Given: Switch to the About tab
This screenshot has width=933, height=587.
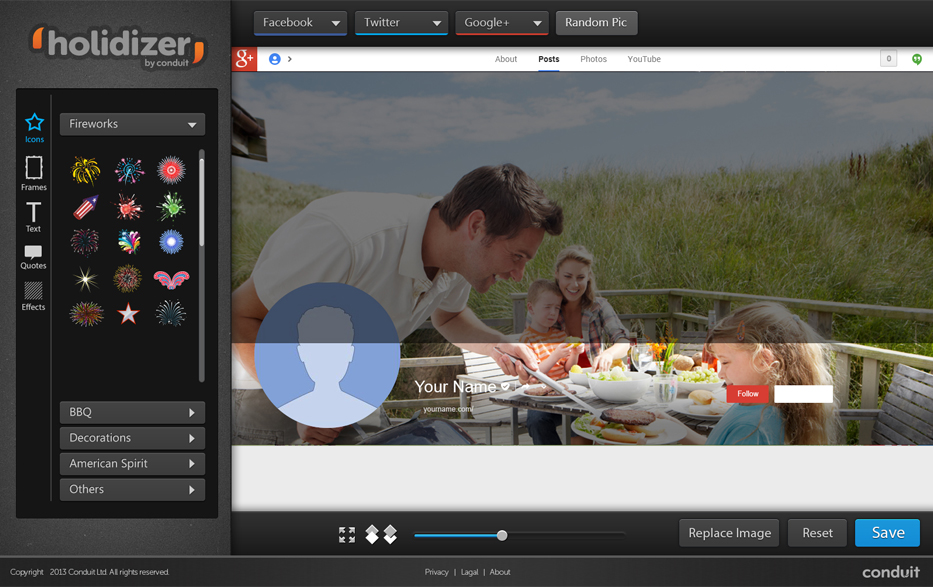Looking at the screenshot, I should (506, 59).
